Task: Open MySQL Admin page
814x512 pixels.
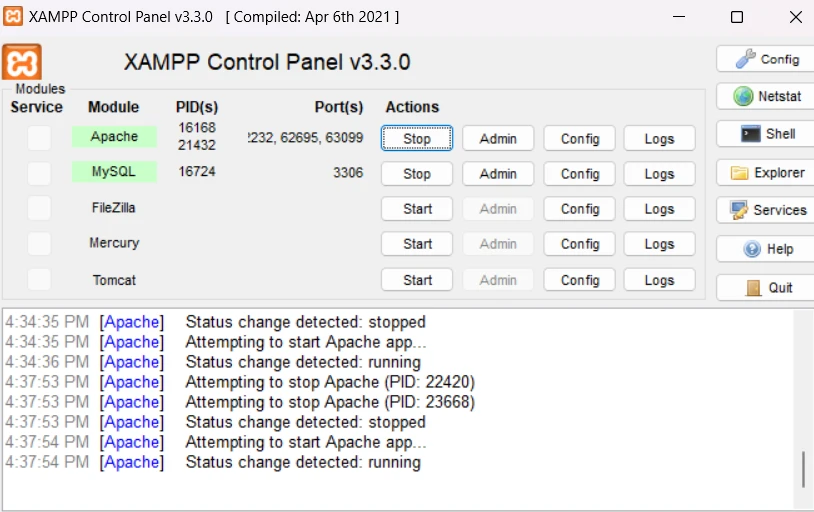Action: [x=498, y=173]
